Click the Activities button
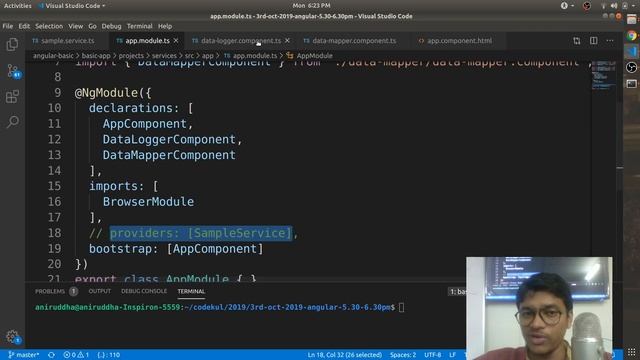 18,6
